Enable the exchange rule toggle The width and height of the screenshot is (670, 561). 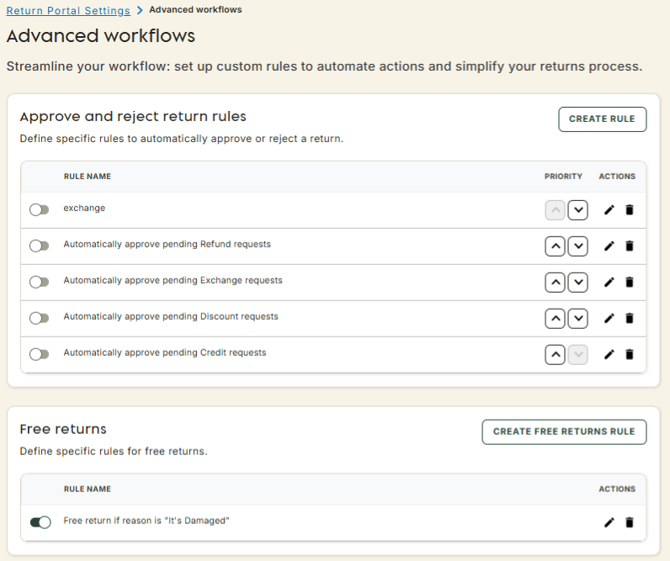coord(39,210)
